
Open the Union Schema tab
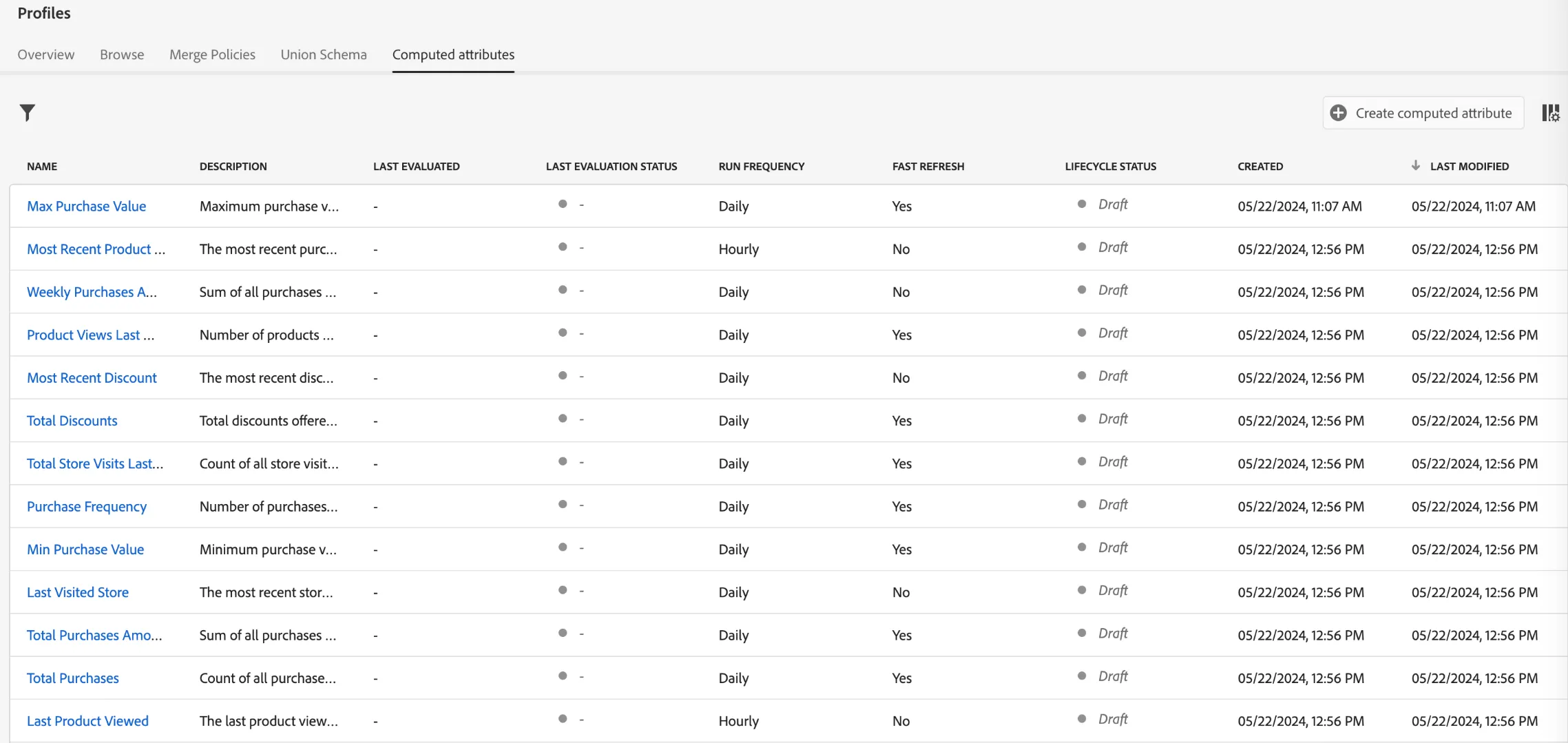point(324,54)
